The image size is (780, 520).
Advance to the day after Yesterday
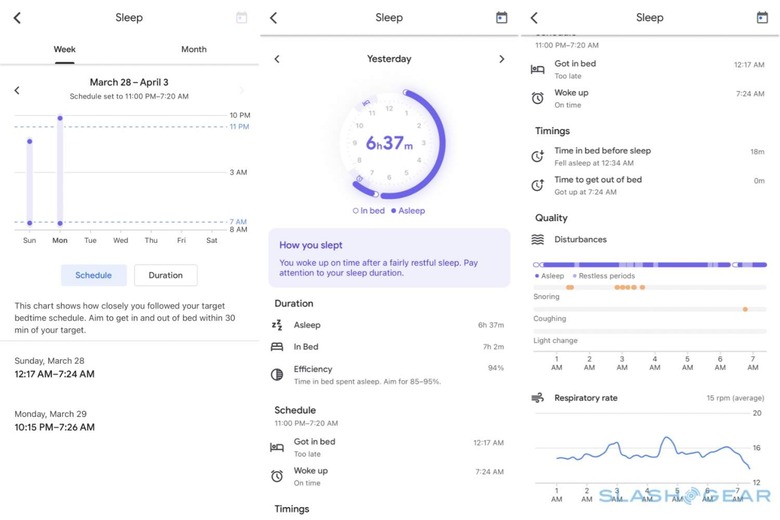click(x=502, y=59)
